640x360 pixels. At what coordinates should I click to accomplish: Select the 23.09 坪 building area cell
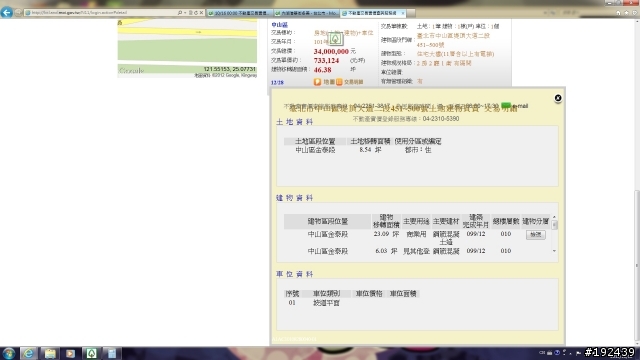386,234
